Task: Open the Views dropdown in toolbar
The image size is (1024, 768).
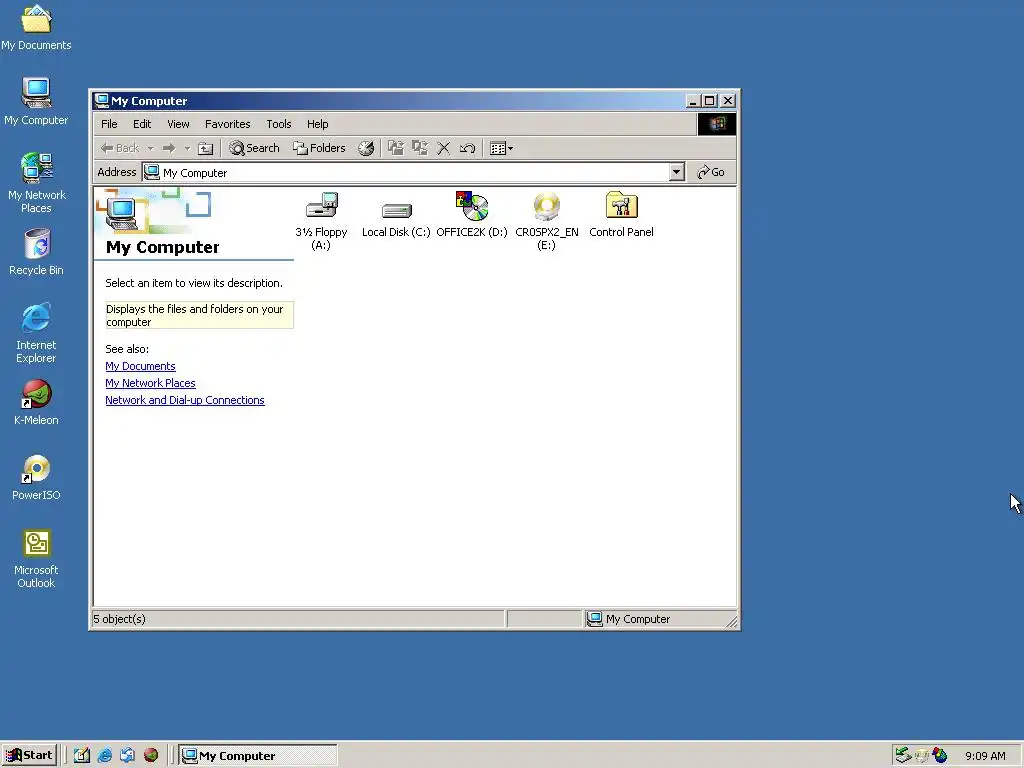Action: (501, 148)
